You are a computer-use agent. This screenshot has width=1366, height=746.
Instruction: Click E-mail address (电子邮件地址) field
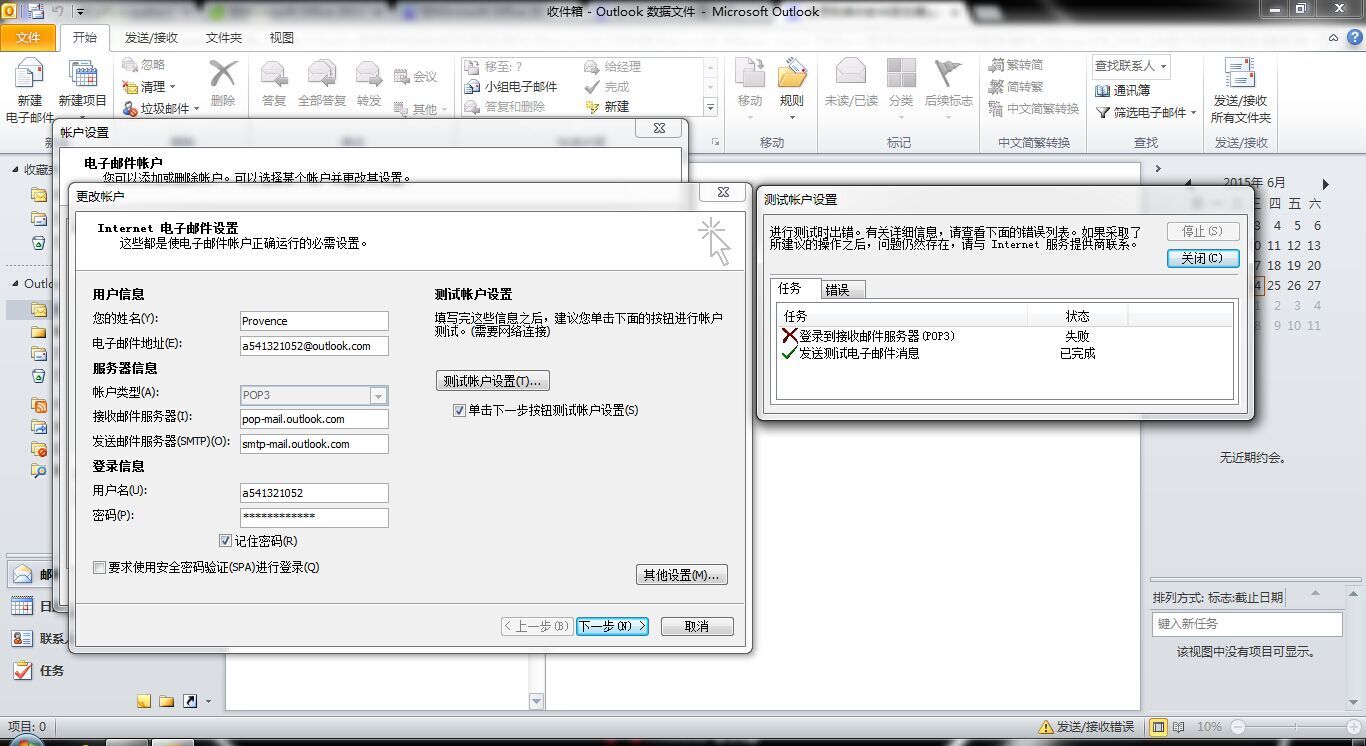pos(314,346)
